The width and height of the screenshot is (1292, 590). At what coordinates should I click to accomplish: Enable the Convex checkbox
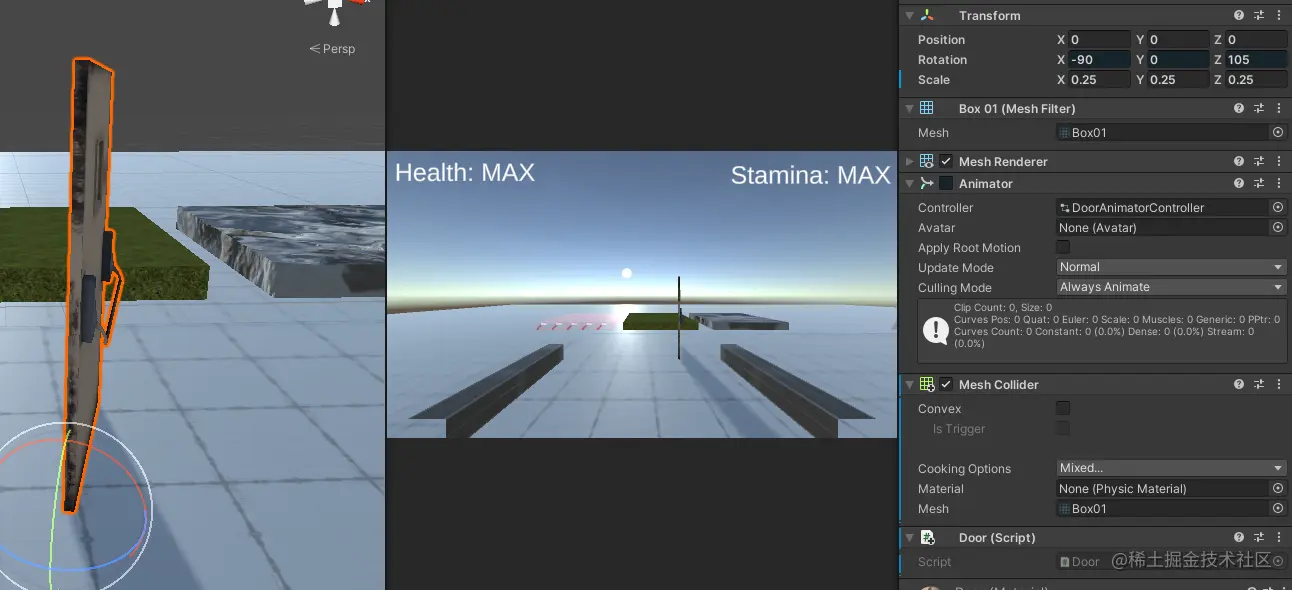[1063, 408]
